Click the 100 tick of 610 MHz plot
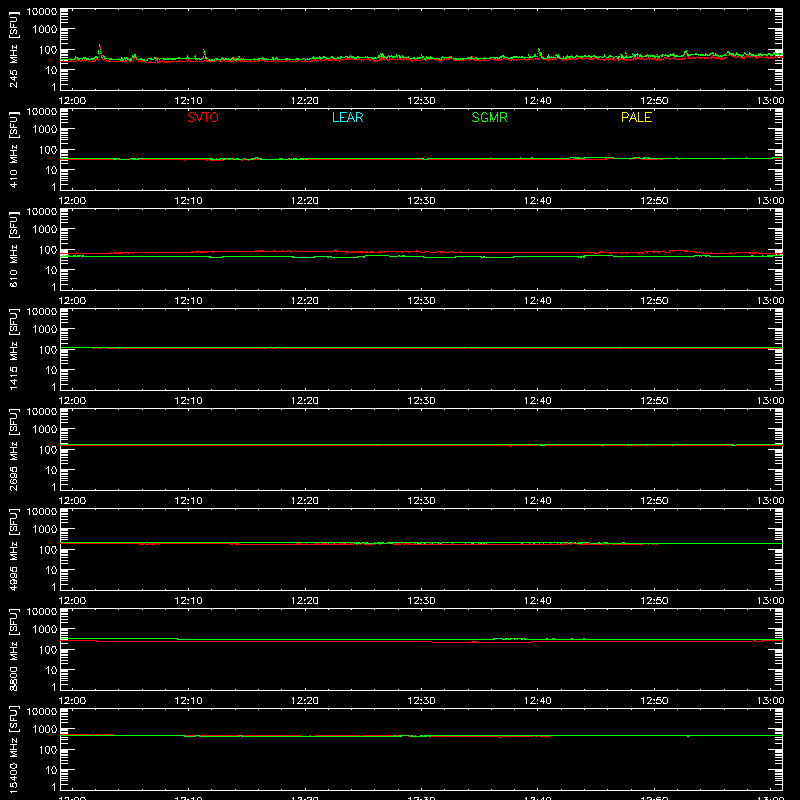The image size is (800, 800). (x=48, y=250)
